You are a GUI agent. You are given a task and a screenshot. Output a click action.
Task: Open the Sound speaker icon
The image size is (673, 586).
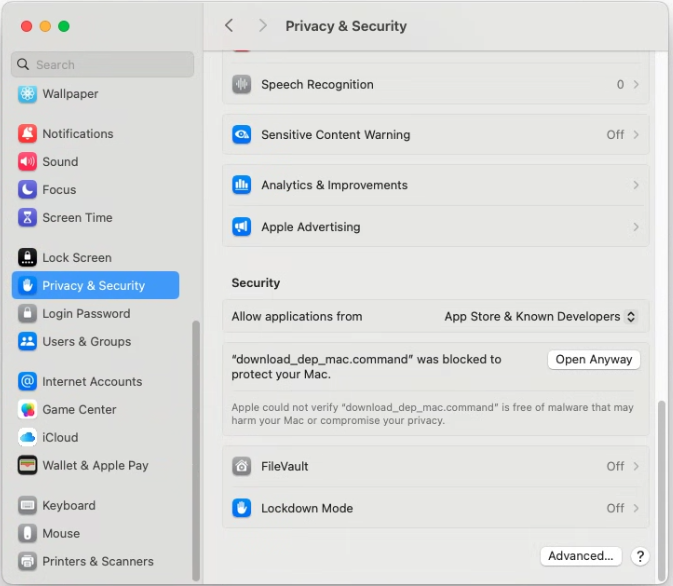point(27,161)
